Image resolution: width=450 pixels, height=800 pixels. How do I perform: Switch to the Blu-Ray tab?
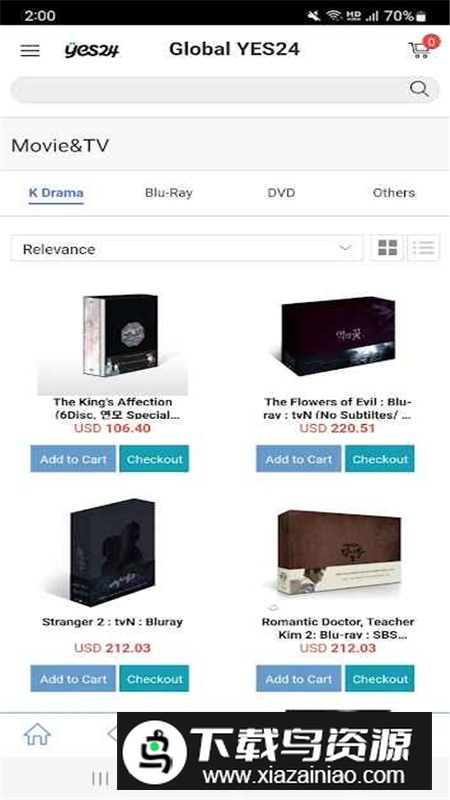click(x=168, y=193)
